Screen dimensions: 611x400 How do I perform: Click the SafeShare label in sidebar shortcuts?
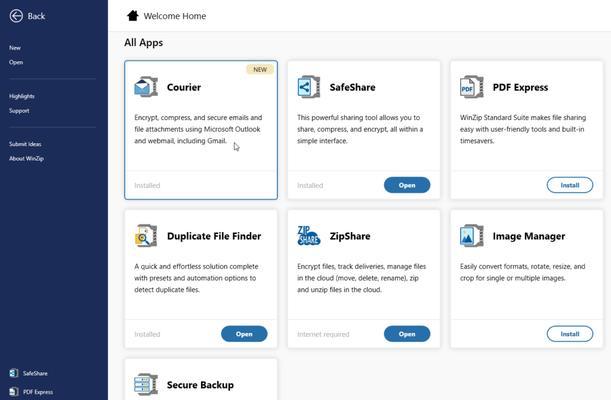coord(35,374)
